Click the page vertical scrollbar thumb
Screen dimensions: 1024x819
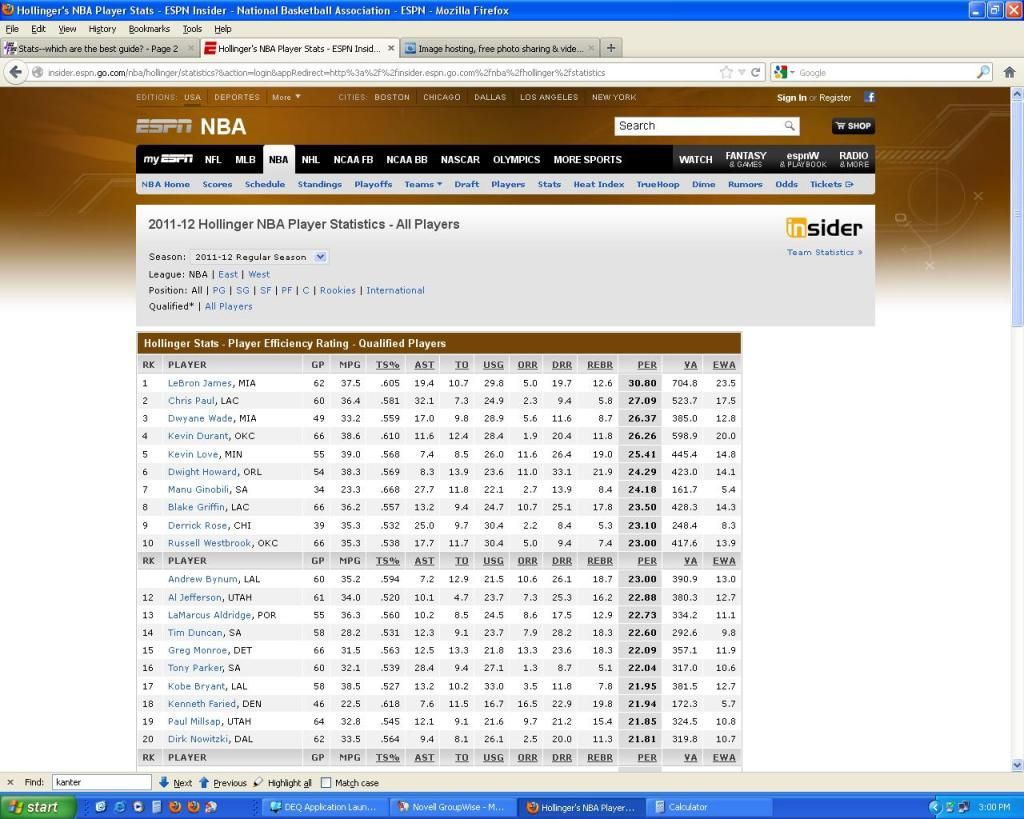pyautogui.click(x=1017, y=212)
